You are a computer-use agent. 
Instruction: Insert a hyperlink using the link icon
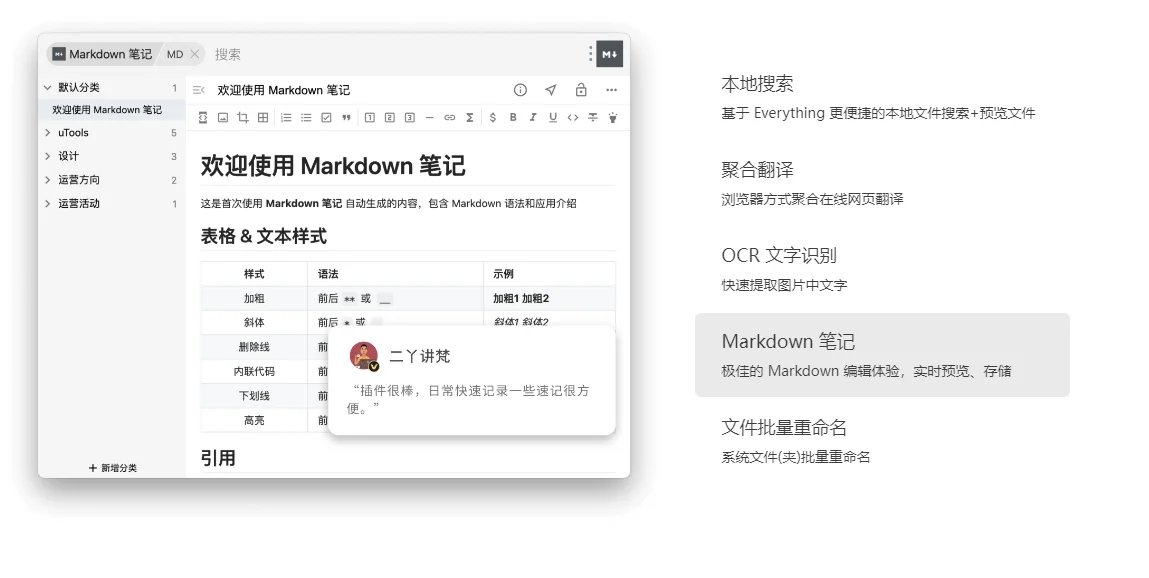point(450,117)
